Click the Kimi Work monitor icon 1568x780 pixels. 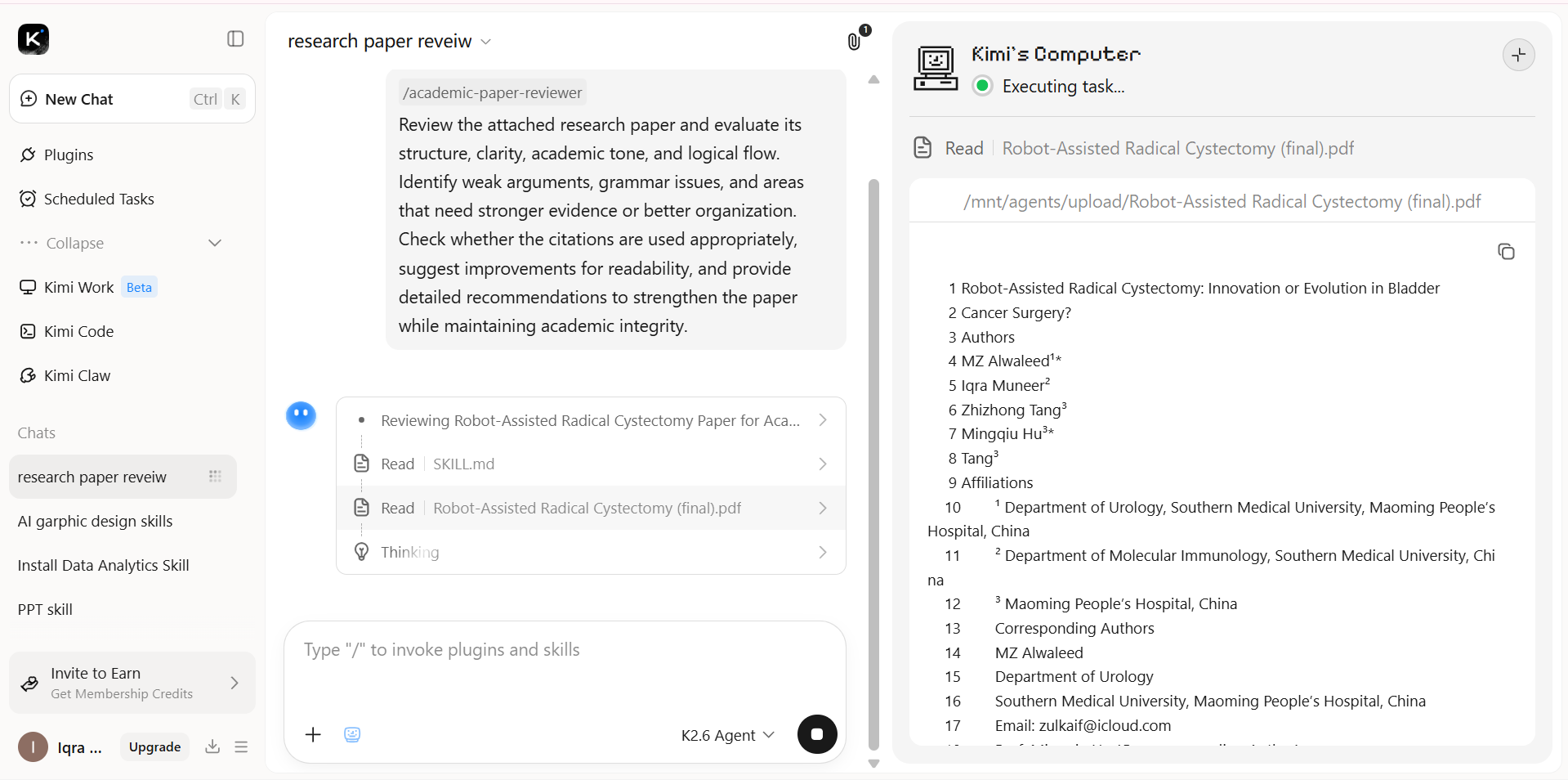pos(28,287)
